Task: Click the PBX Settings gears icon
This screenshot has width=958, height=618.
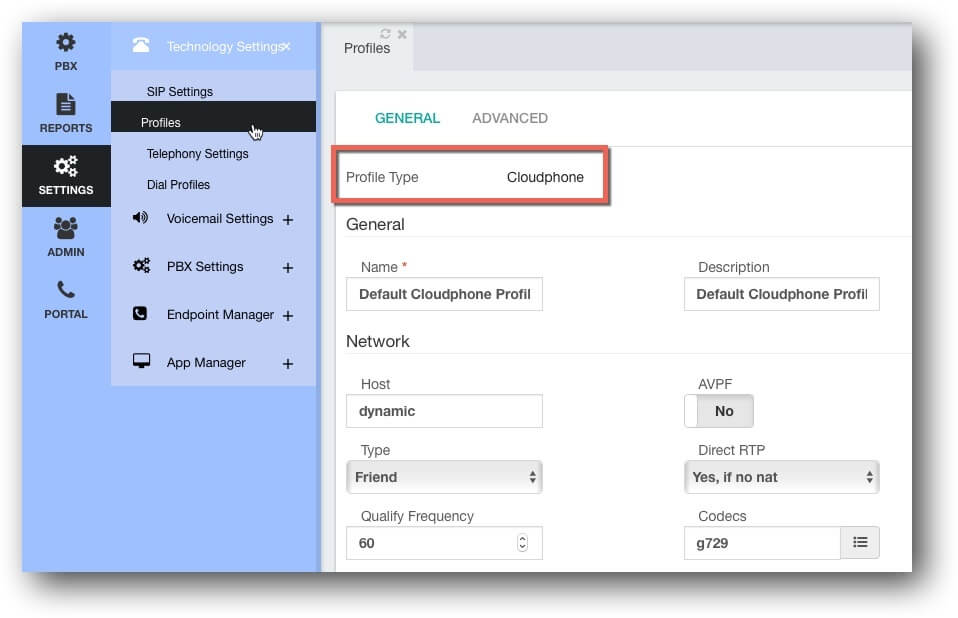Action: (x=141, y=266)
